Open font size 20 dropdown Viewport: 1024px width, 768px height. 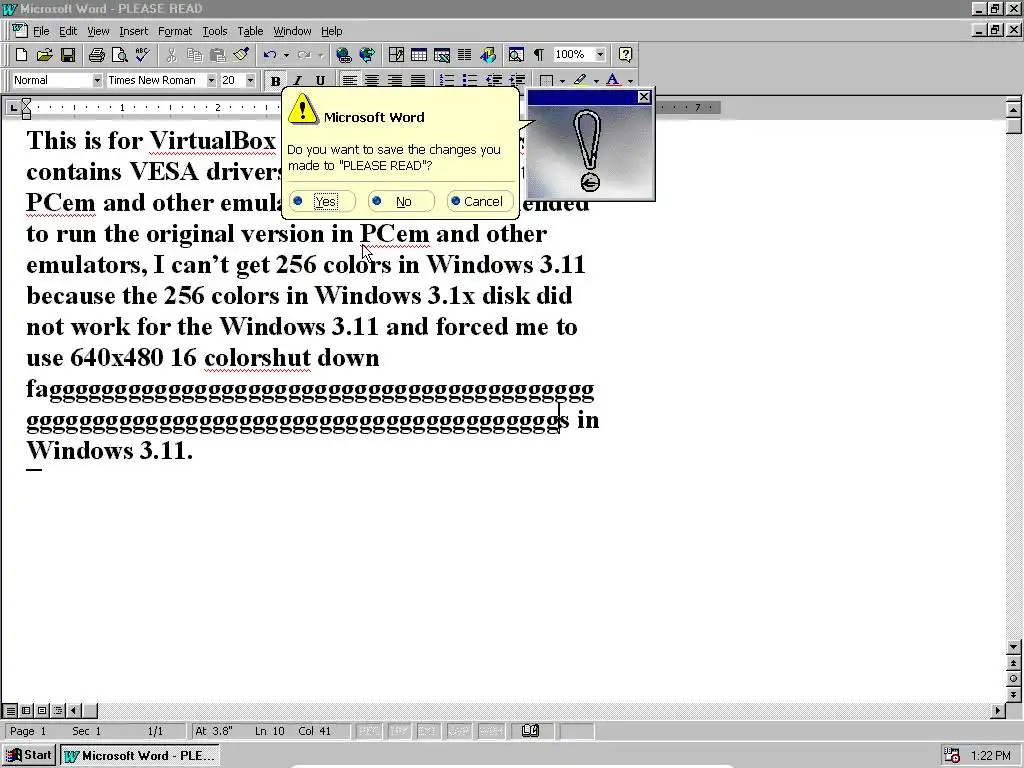tap(250, 80)
